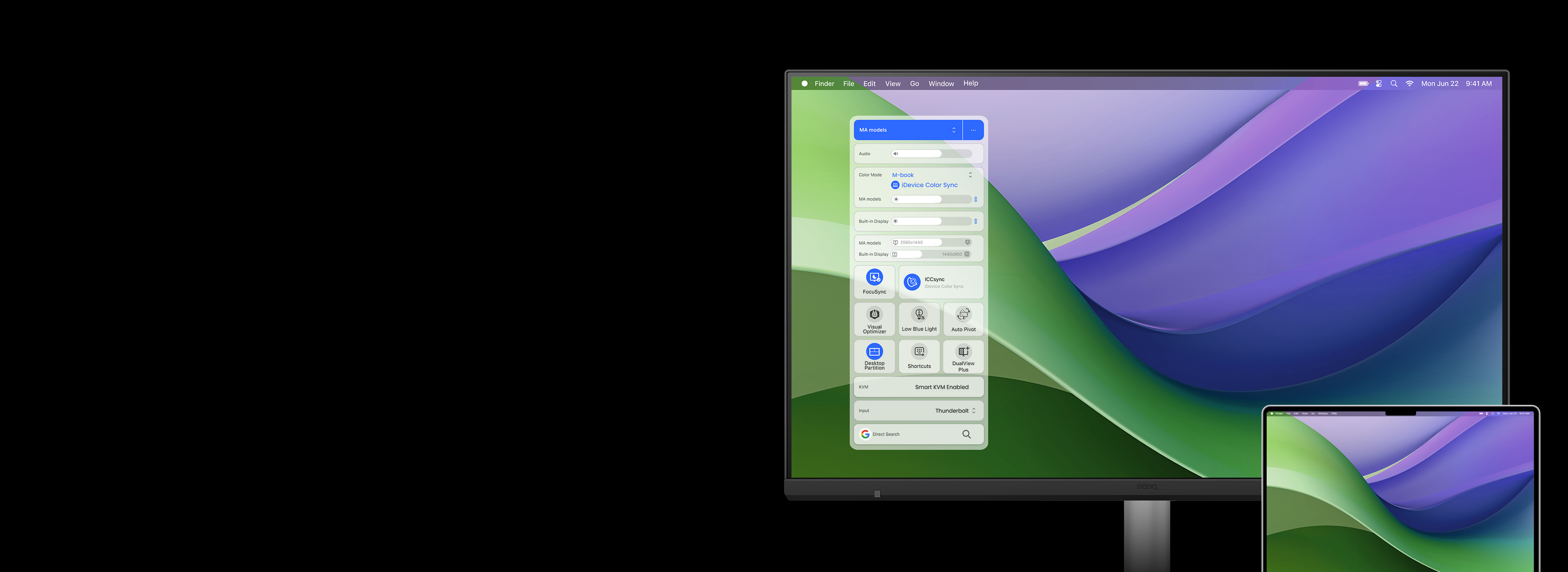Image resolution: width=1568 pixels, height=572 pixels.
Task: Open the File menu
Action: [x=849, y=83]
